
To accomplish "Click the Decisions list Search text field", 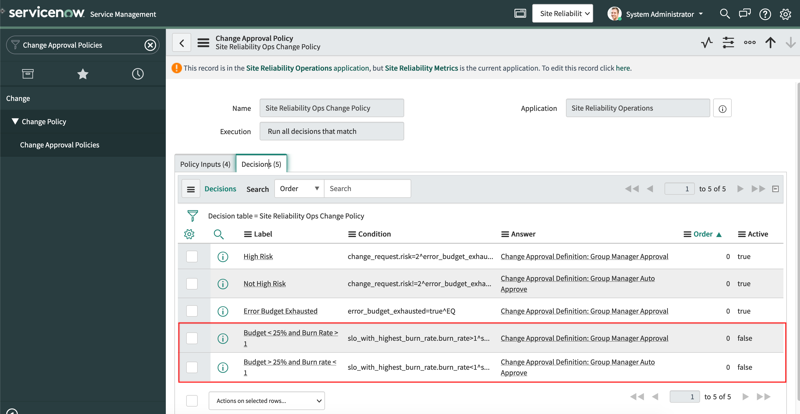I will tap(367, 188).
